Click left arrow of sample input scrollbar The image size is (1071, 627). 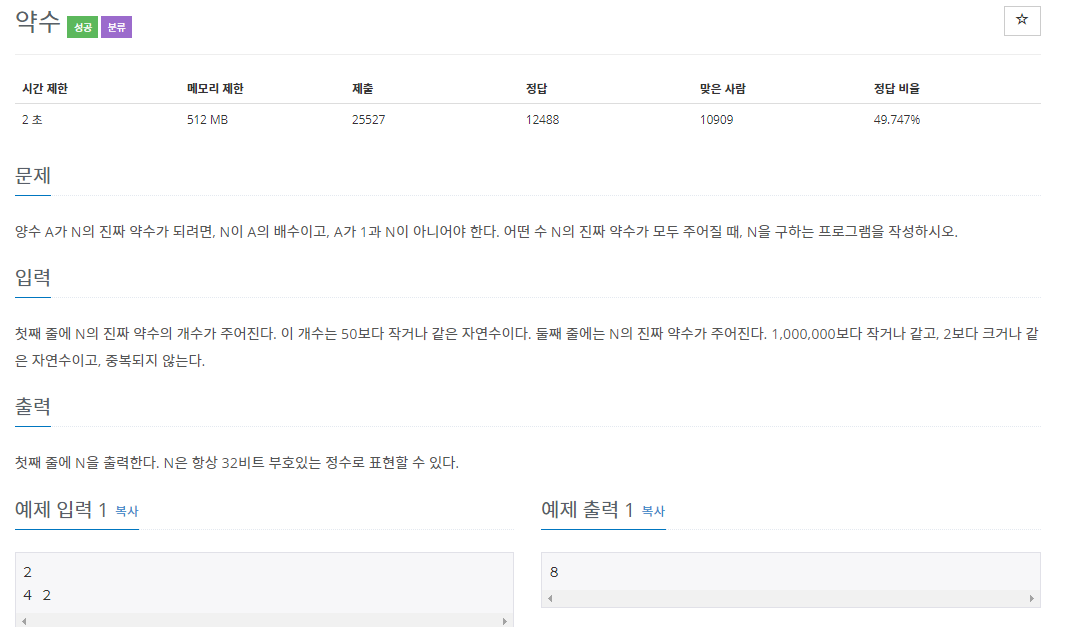click(24, 622)
